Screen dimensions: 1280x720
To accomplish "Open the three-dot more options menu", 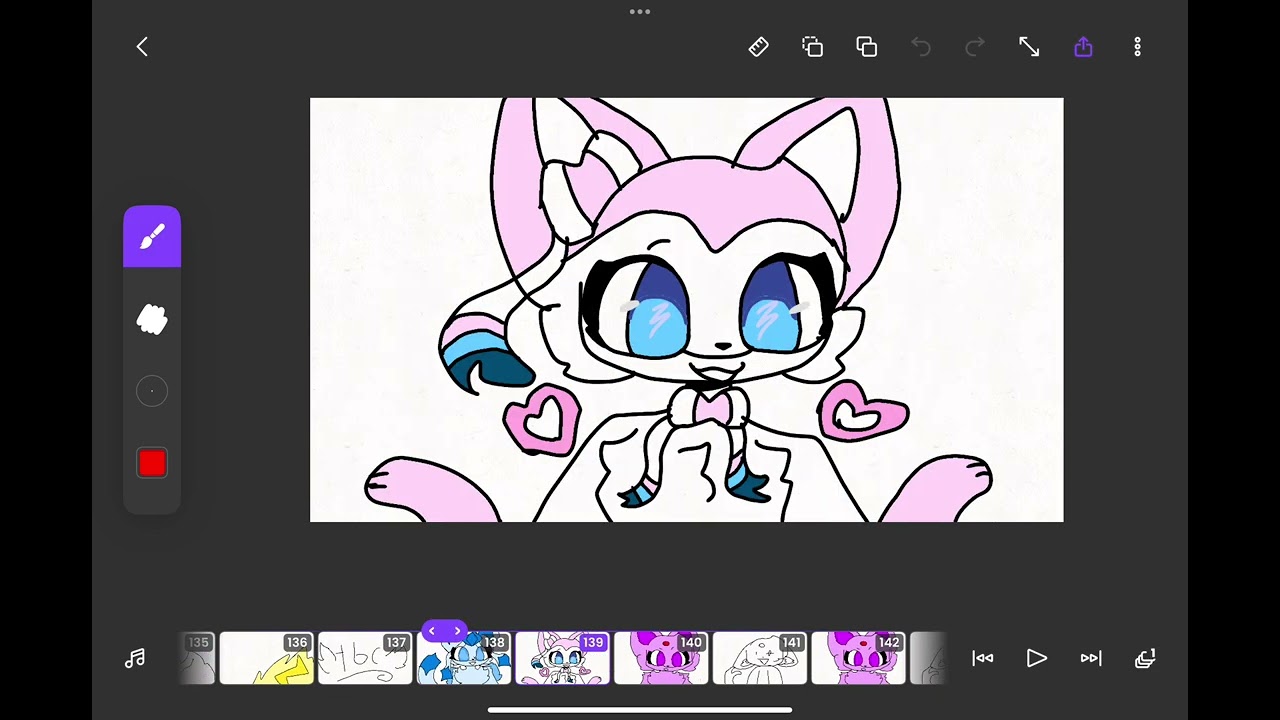I will [x=1137, y=47].
